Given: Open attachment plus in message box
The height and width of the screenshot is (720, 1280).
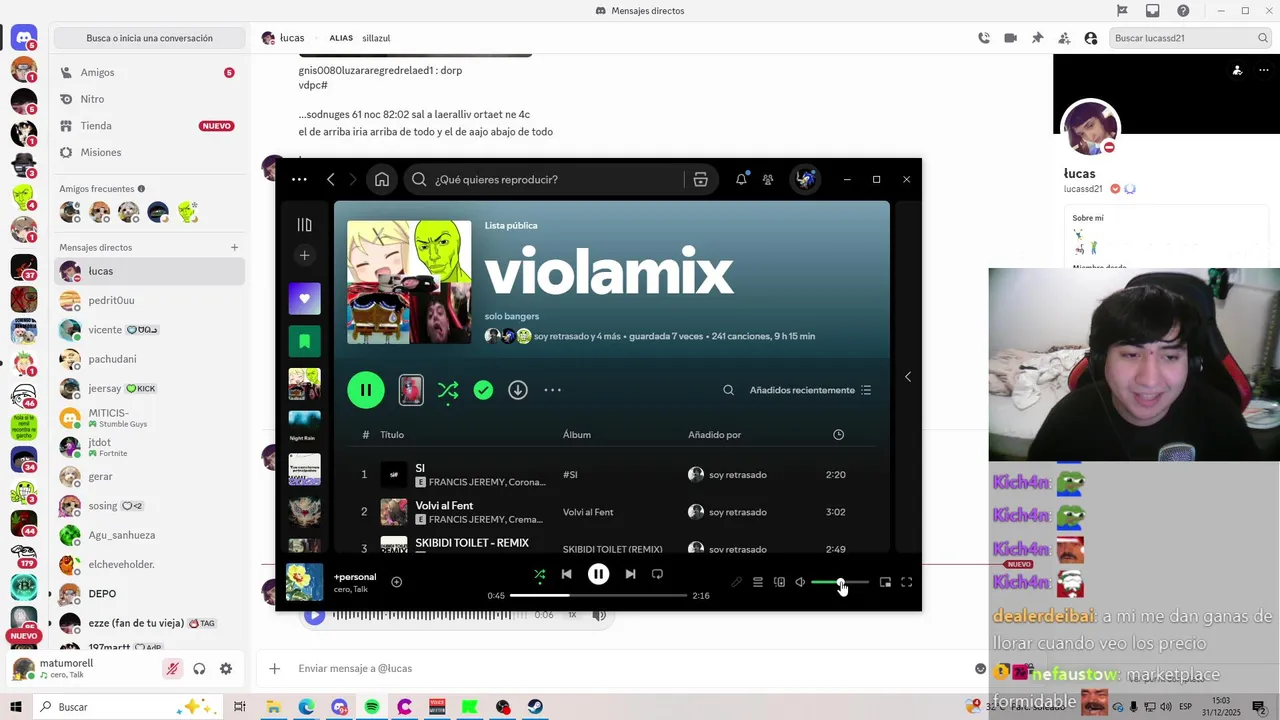Looking at the screenshot, I should point(275,669).
